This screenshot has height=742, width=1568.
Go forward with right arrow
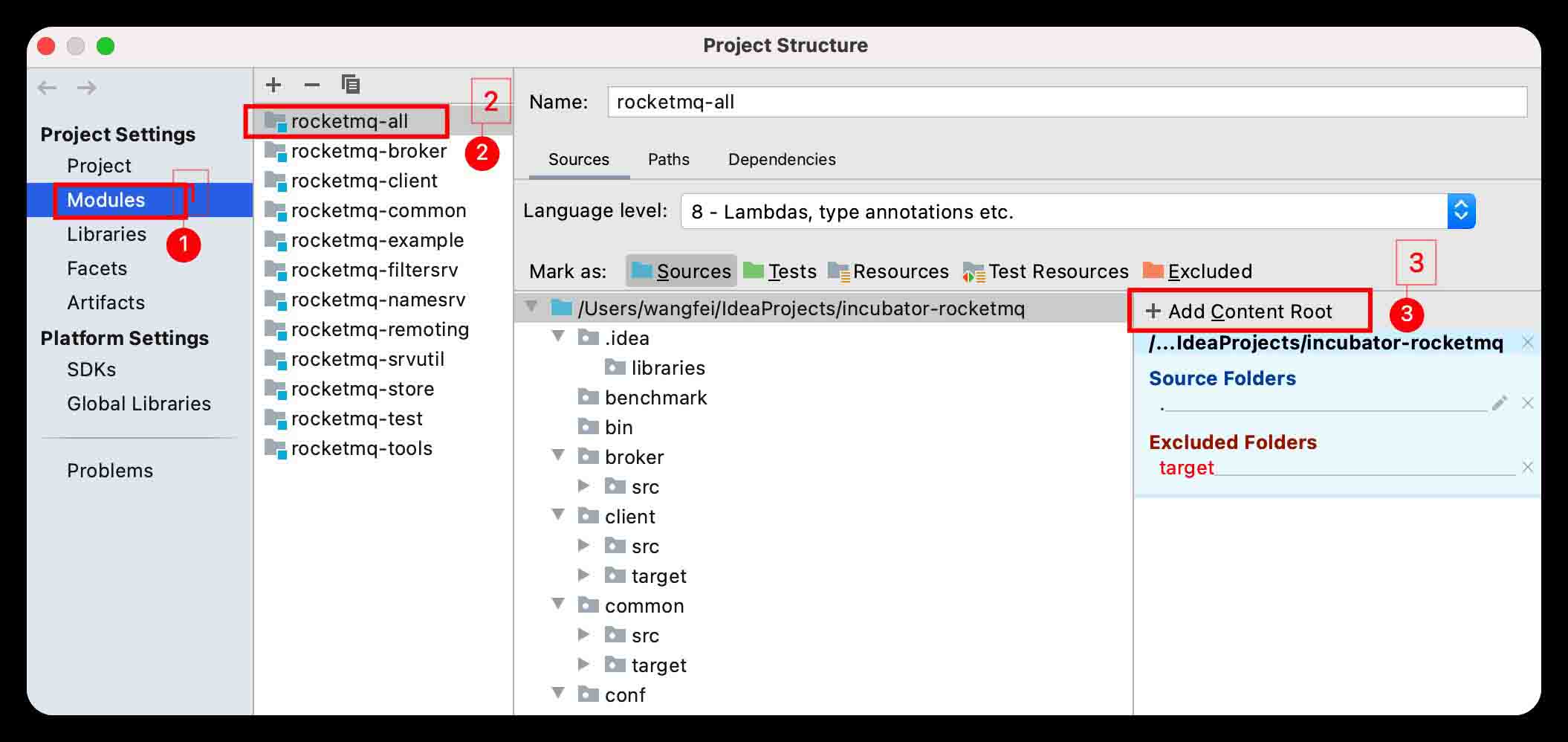tap(87, 88)
